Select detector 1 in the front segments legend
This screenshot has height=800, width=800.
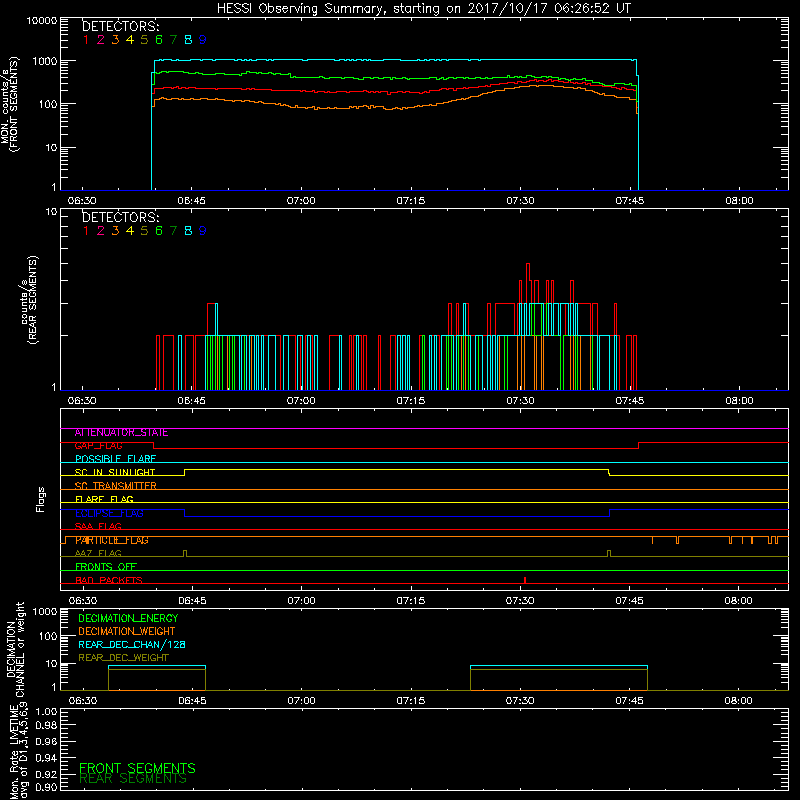tap(86, 40)
